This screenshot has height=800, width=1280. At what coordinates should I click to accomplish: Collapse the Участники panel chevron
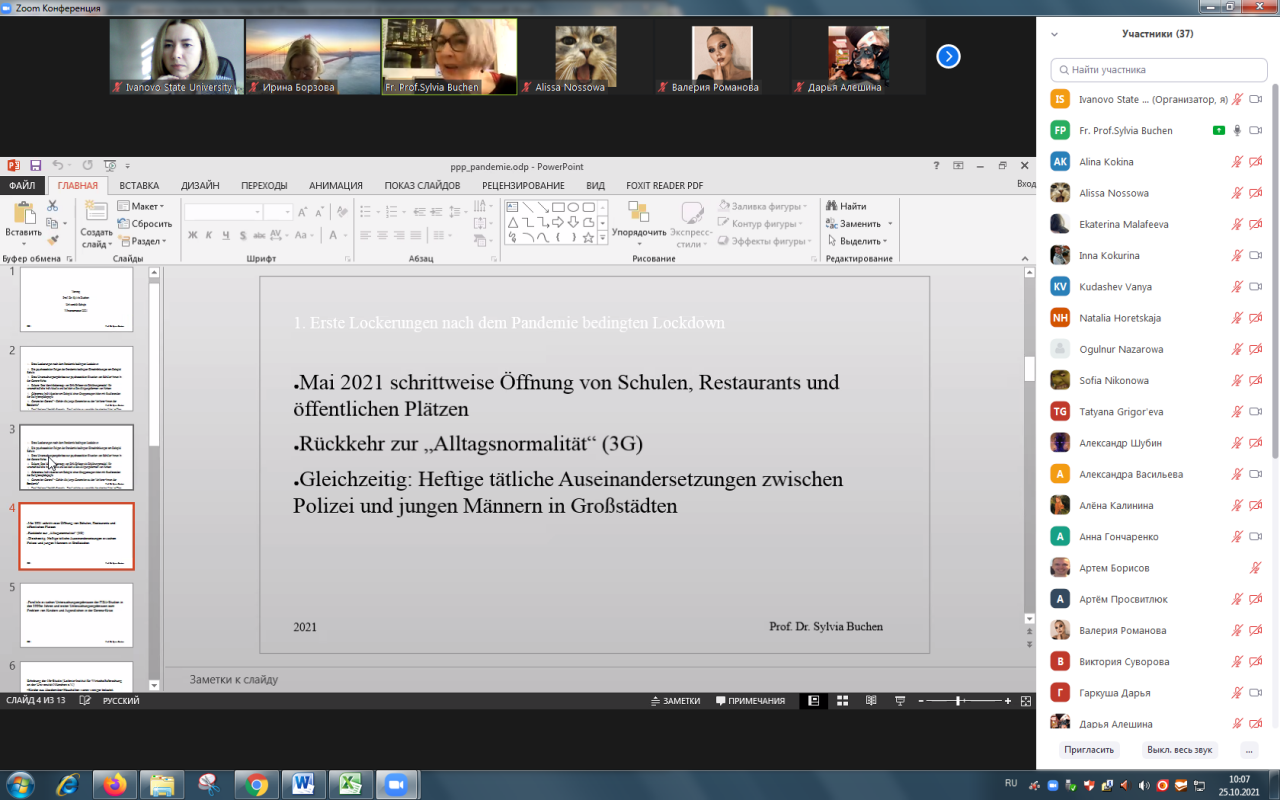pyautogui.click(x=1054, y=33)
